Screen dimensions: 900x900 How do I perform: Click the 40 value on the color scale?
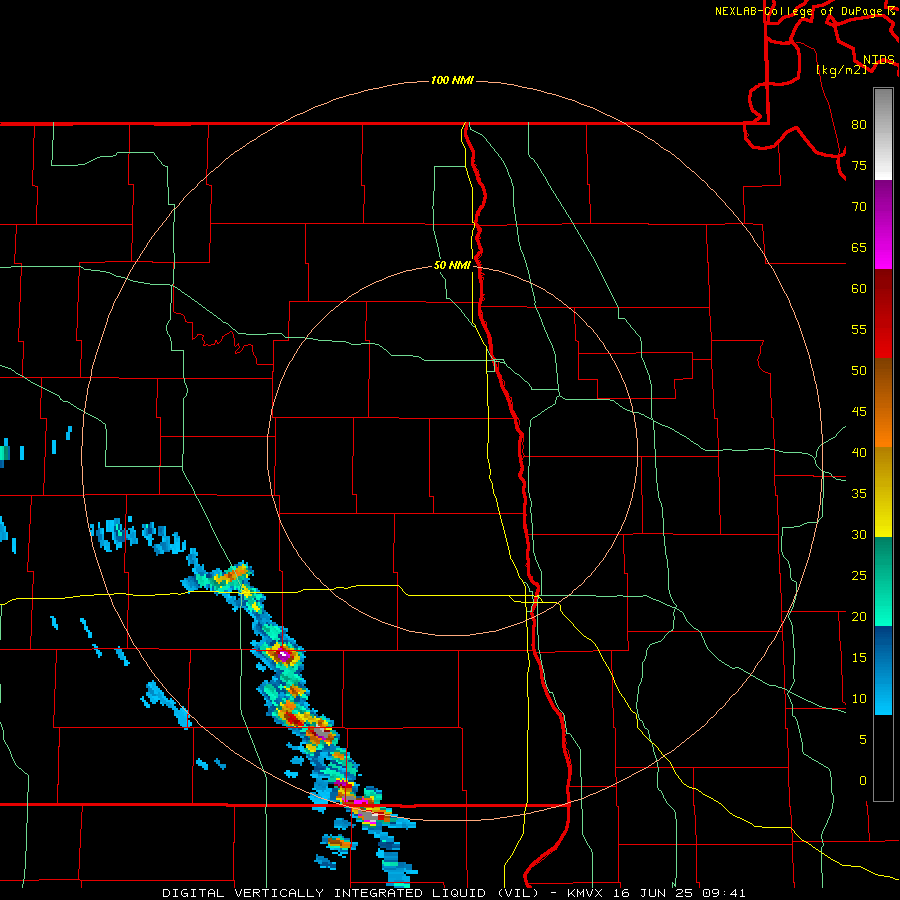tap(859, 453)
